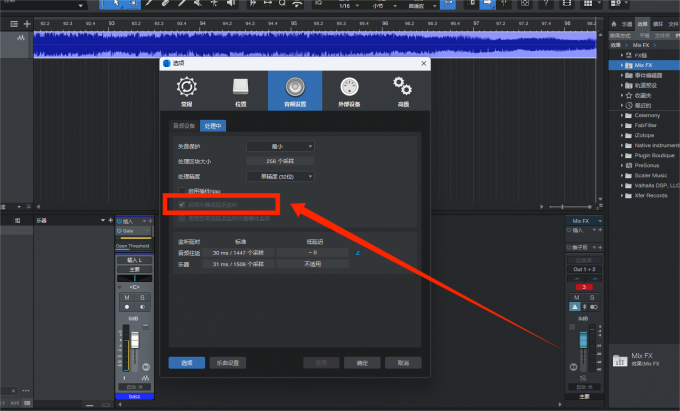Click bass channel monitor button

[x=142, y=307]
